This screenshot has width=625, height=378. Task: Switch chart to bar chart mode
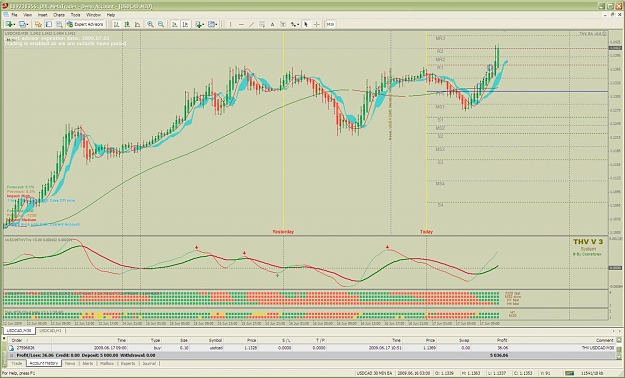pos(116,24)
